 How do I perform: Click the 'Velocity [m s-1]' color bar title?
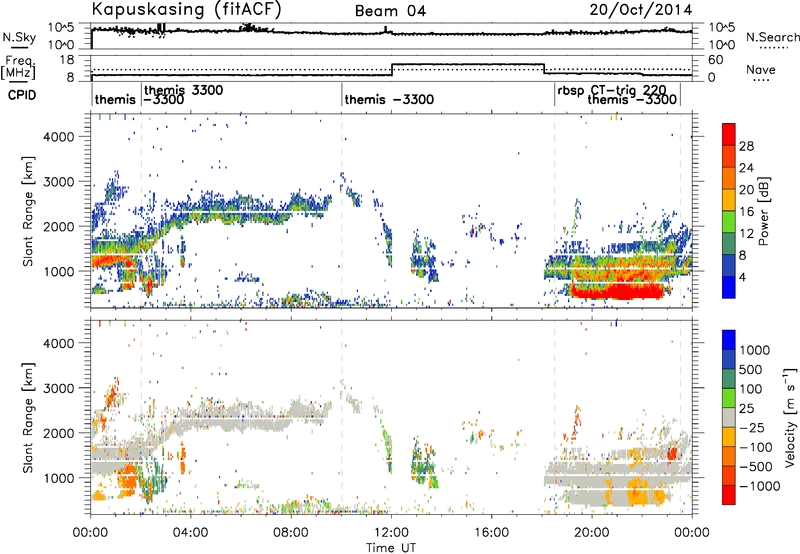790,417
